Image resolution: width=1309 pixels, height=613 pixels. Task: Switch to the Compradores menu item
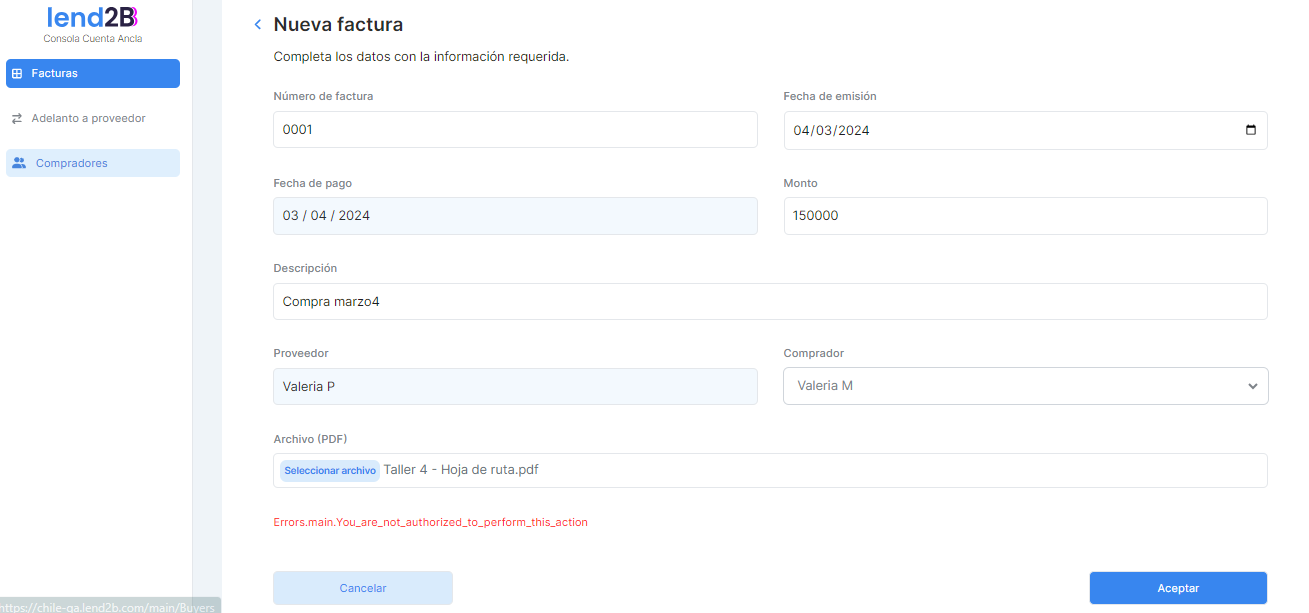click(x=72, y=163)
